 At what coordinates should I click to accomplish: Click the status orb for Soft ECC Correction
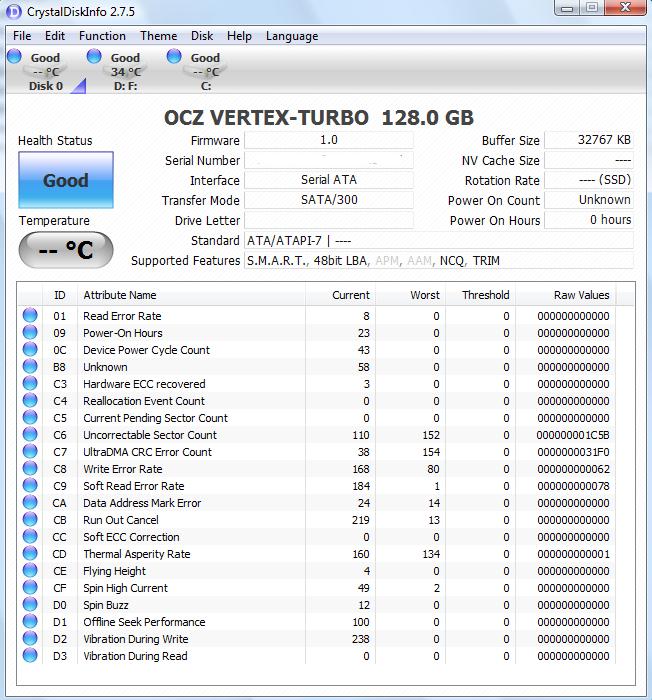(x=30, y=536)
